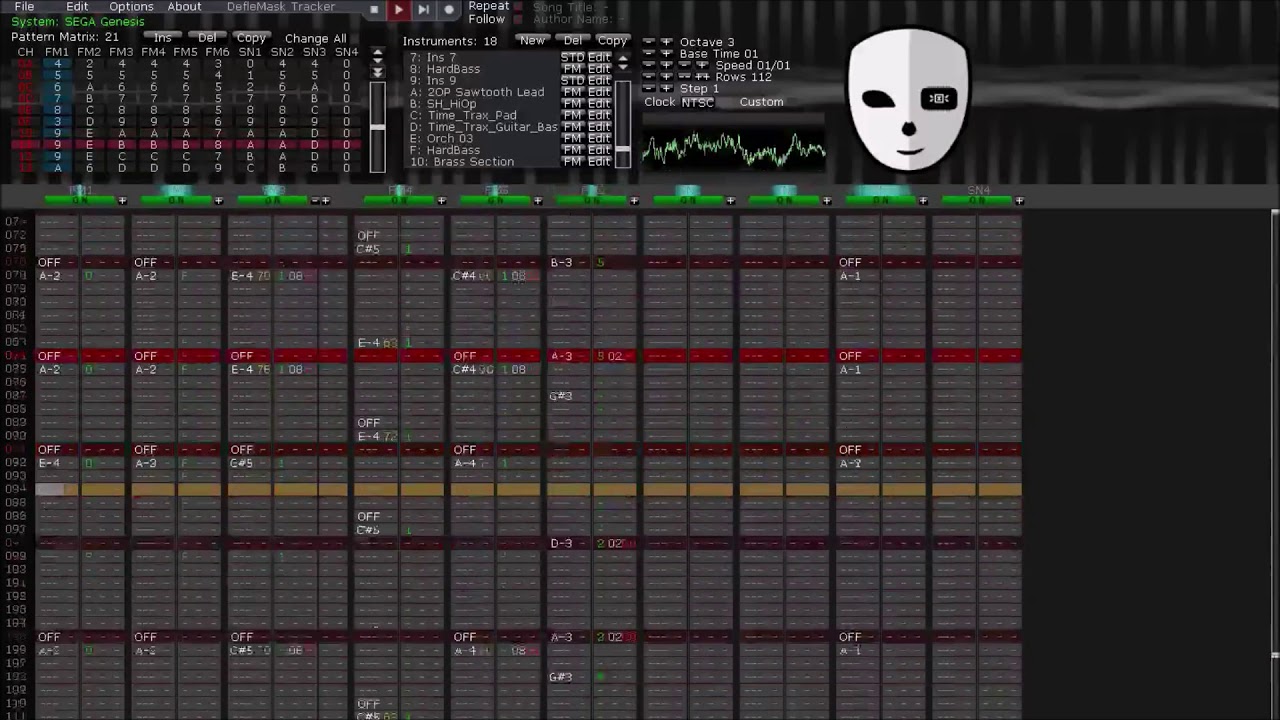Viewport: 1280px width, 720px height.
Task: Decrease first Speed value
Action: (649, 65)
